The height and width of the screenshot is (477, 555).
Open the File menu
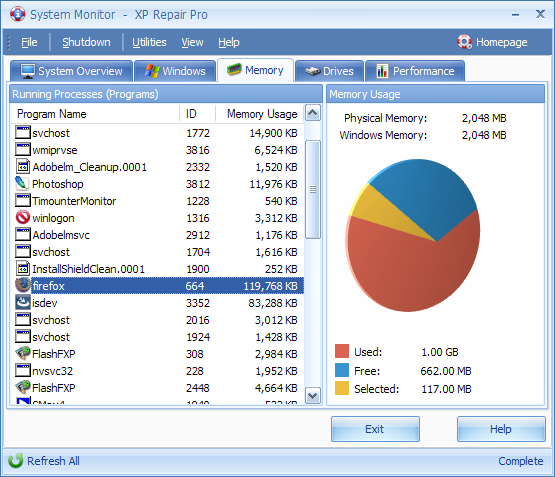(29, 42)
